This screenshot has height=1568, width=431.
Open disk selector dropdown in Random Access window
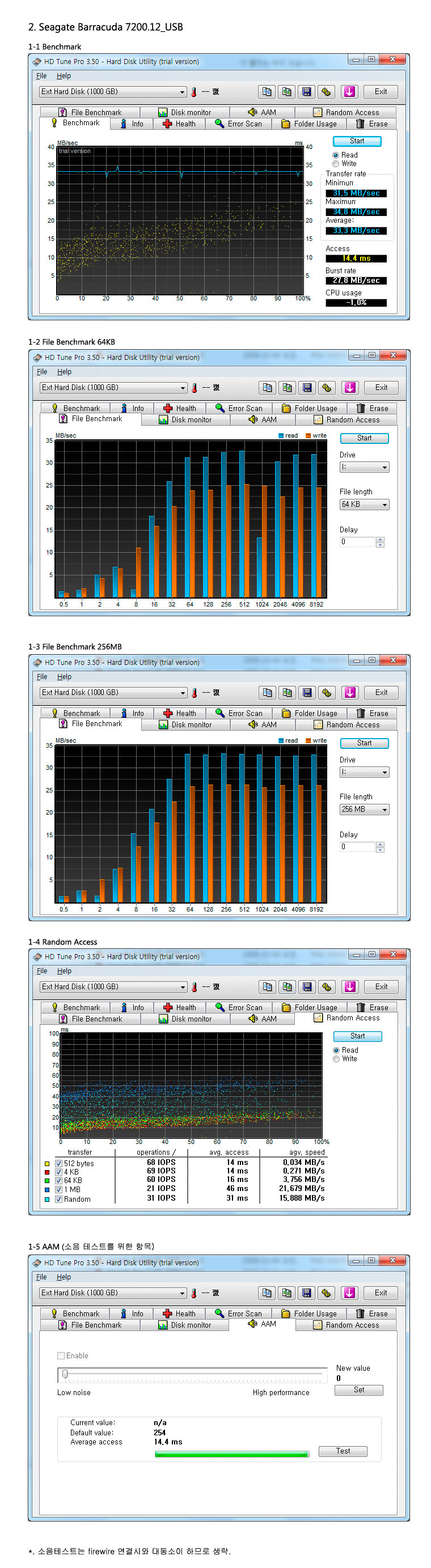(x=113, y=987)
